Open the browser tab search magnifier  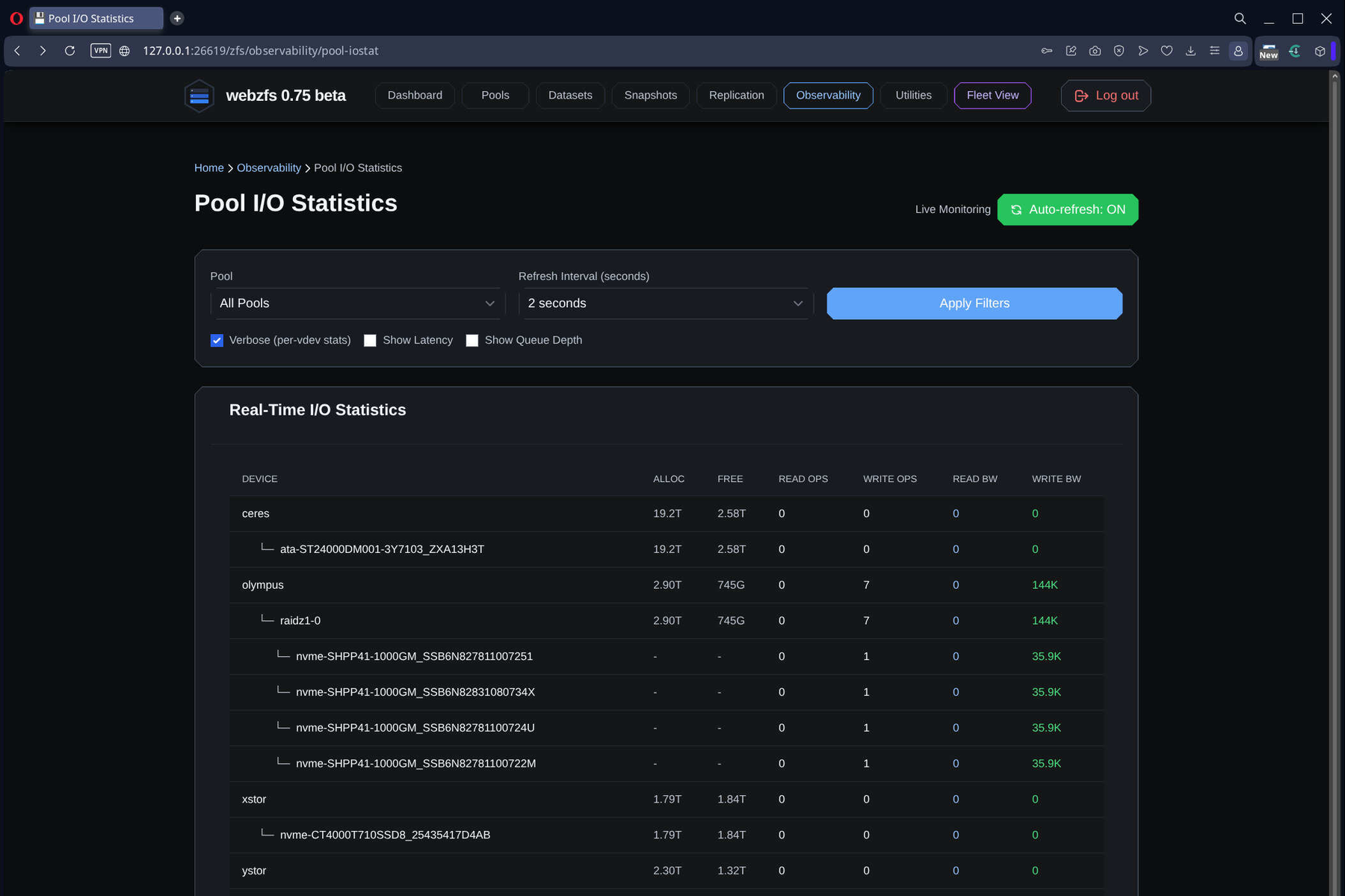[1240, 18]
